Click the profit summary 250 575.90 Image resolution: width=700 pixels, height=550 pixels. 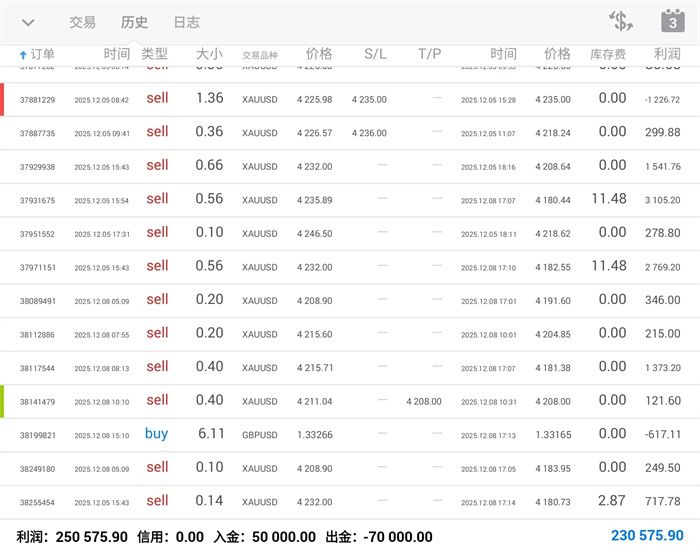[92, 537]
